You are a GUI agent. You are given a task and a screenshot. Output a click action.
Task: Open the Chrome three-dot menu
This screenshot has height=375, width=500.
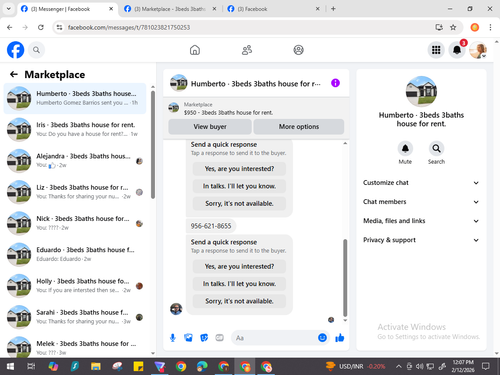click(490, 27)
